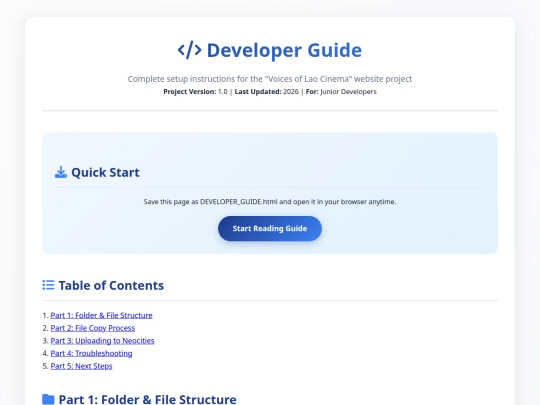Click the folder icon beside Part 1 heading
The height and width of the screenshot is (405, 540).
click(48, 399)
